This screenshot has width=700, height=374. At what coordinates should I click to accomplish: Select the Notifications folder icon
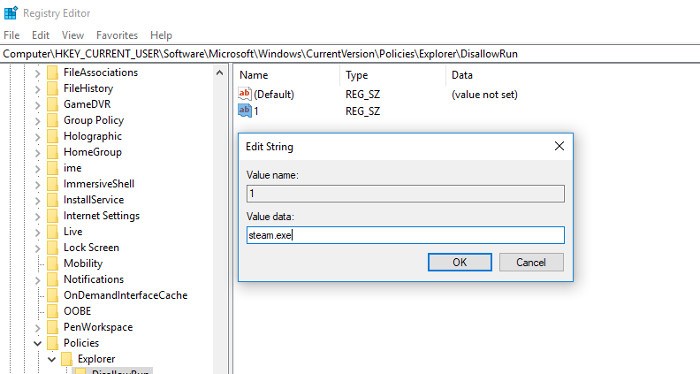[53, 279]
